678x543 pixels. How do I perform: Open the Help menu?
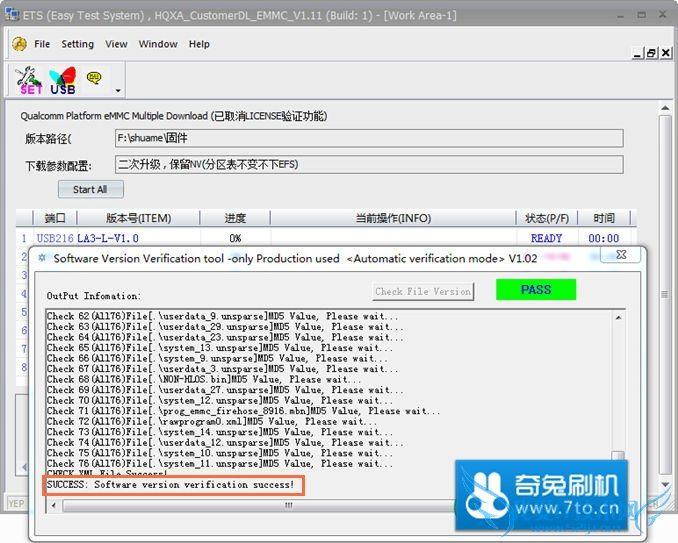[199, 44]
